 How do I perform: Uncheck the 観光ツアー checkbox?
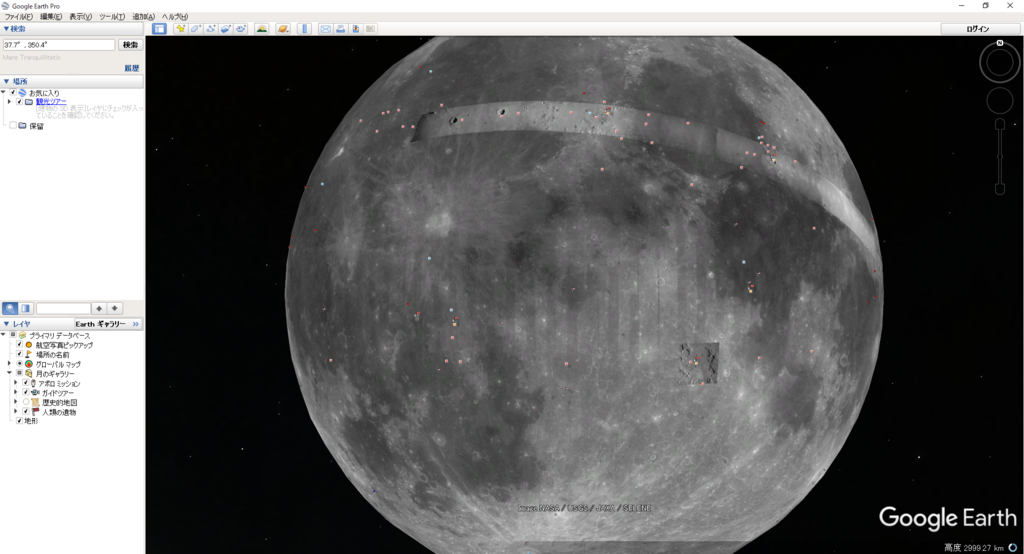pos(20,102)
